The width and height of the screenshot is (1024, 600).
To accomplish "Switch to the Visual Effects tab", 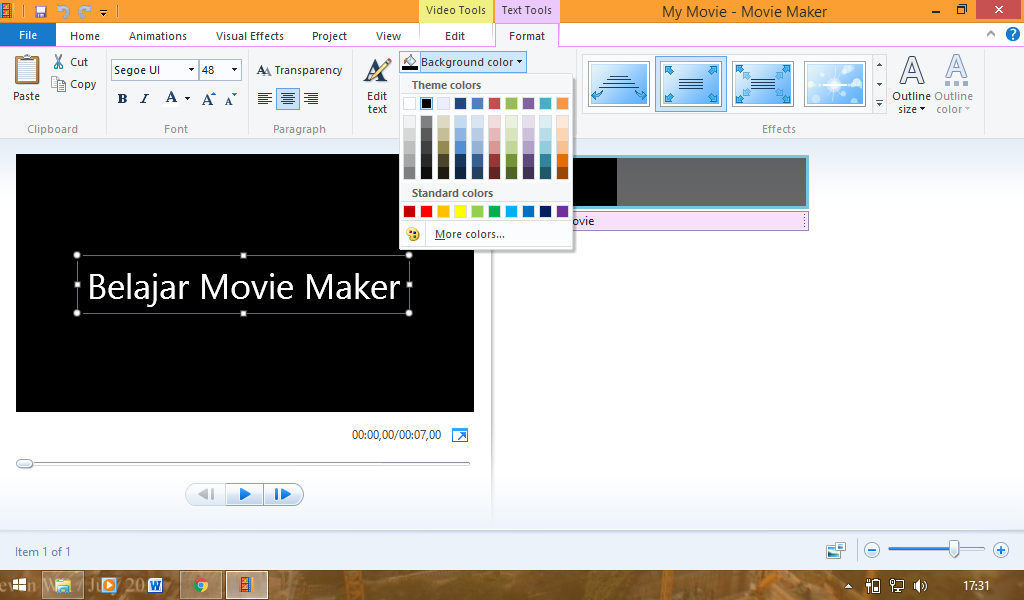I will (x=249, y=36).
